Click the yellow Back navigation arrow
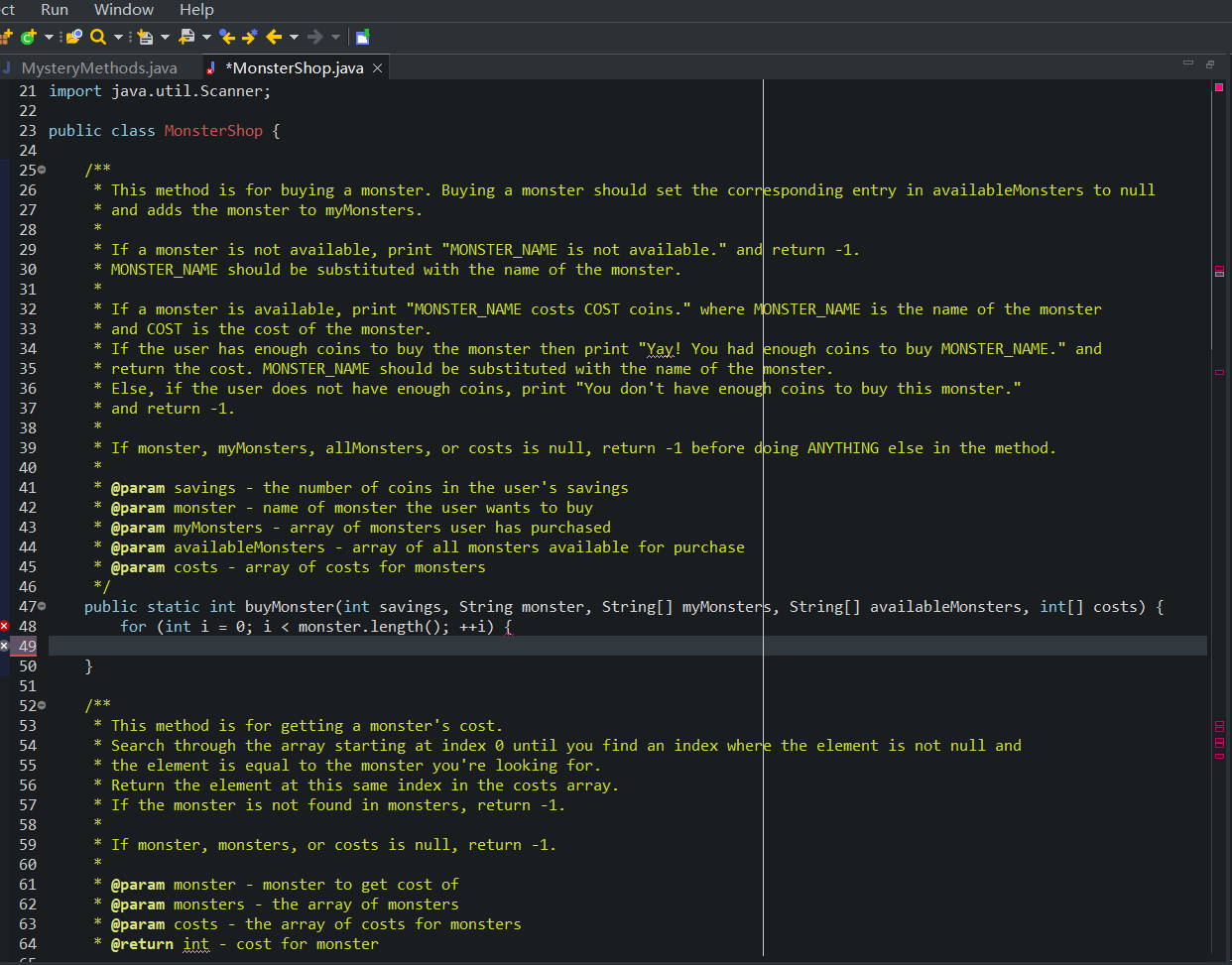1232x965 pixels. point(274,37)
